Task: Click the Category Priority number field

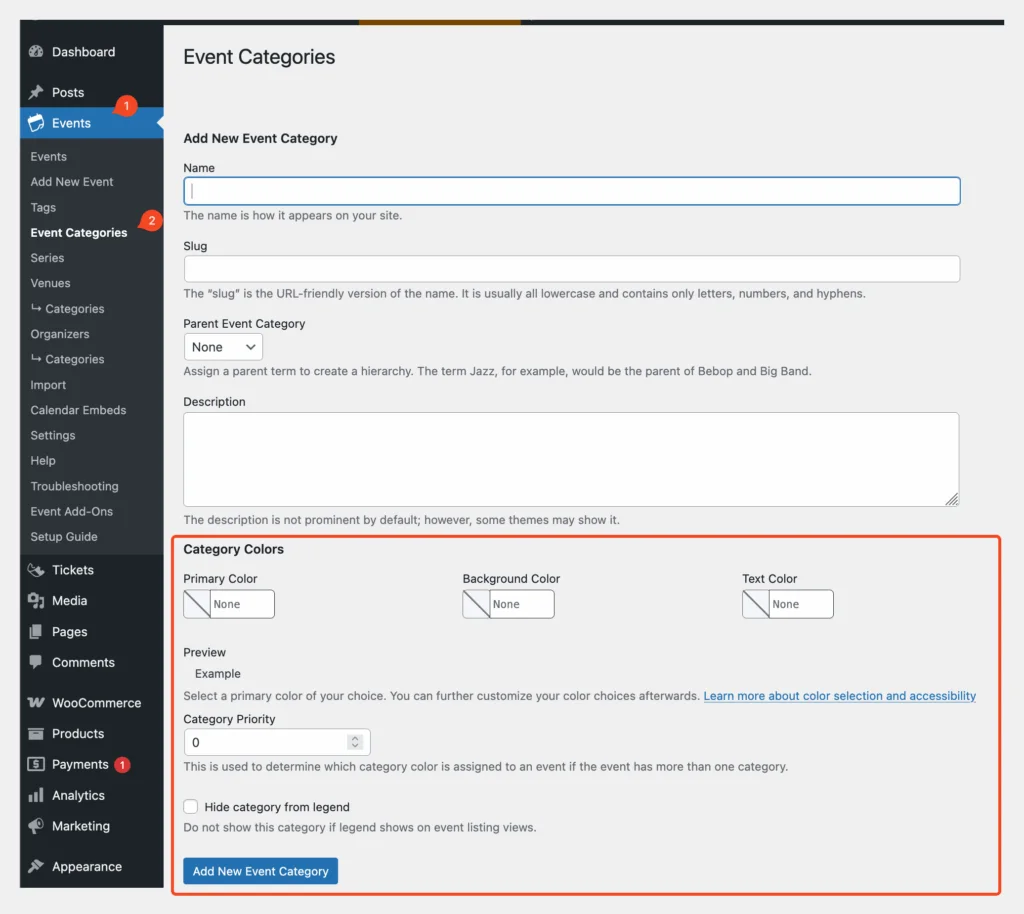Action: [277, 742]
